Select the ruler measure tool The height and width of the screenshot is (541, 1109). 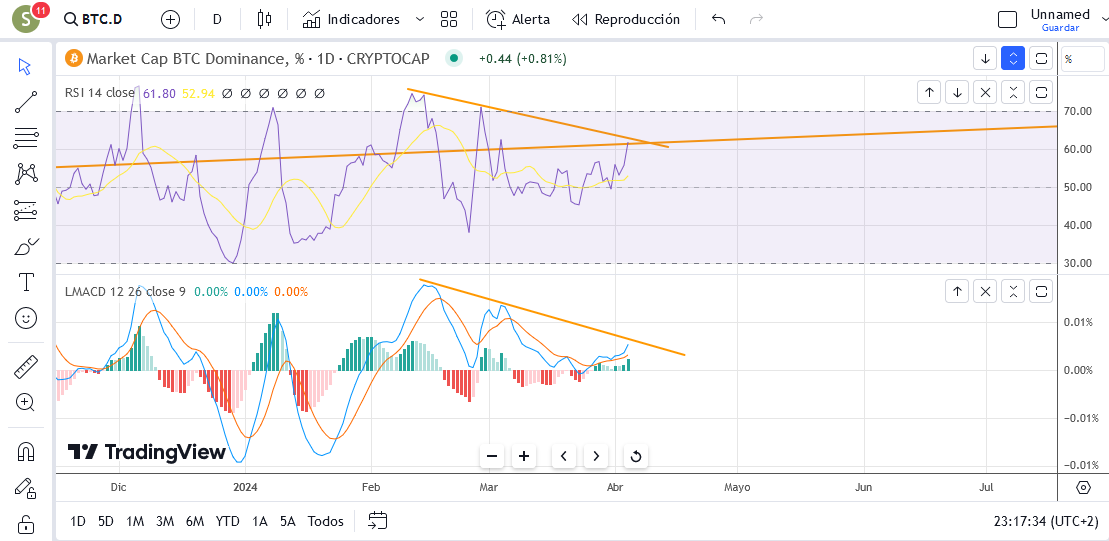pyautogui.click(x=25, y=366)
